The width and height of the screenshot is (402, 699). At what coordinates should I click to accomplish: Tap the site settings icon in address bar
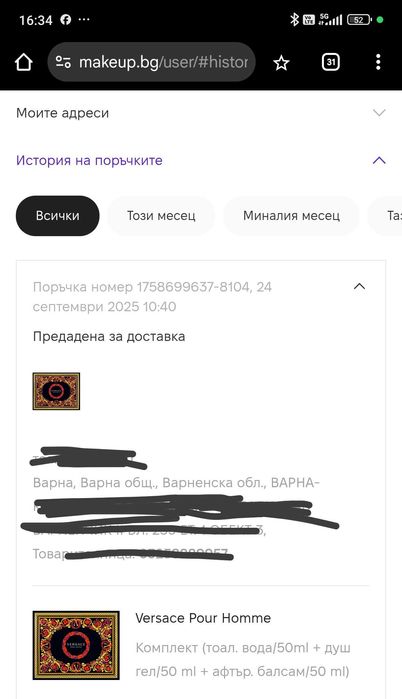(63, 62)
